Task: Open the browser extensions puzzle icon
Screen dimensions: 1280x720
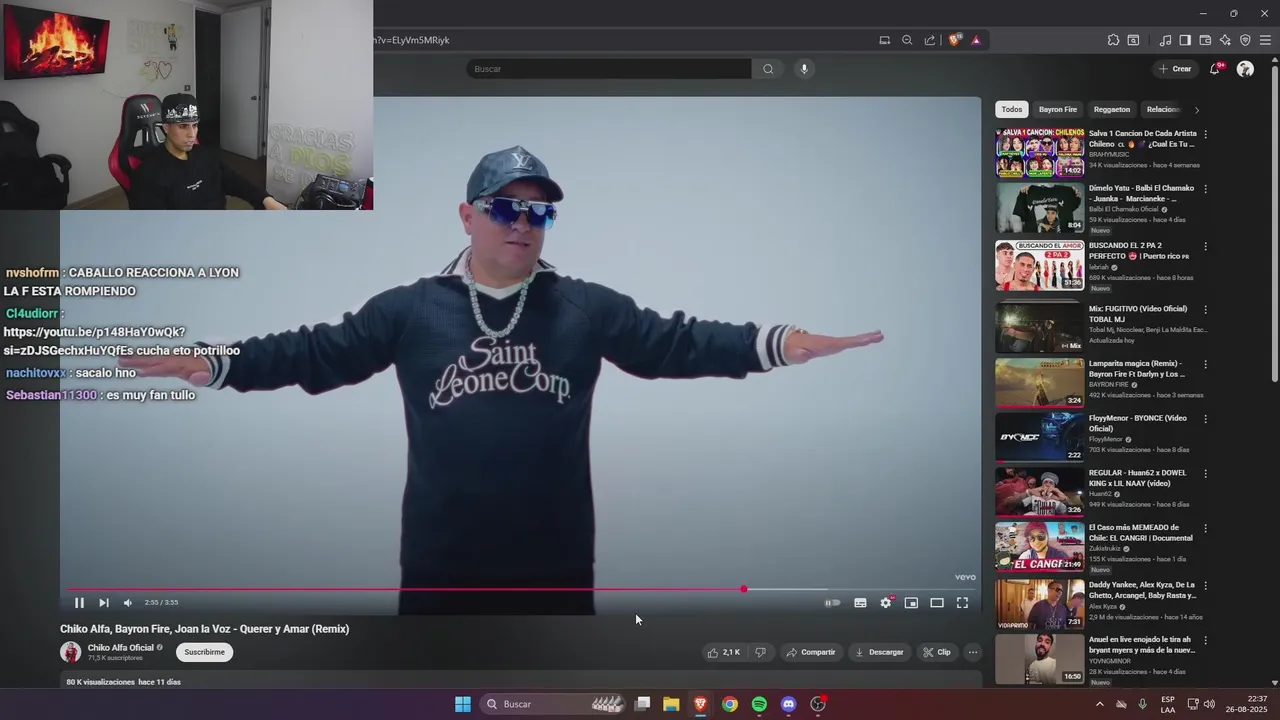Action: pos(1113,40)
